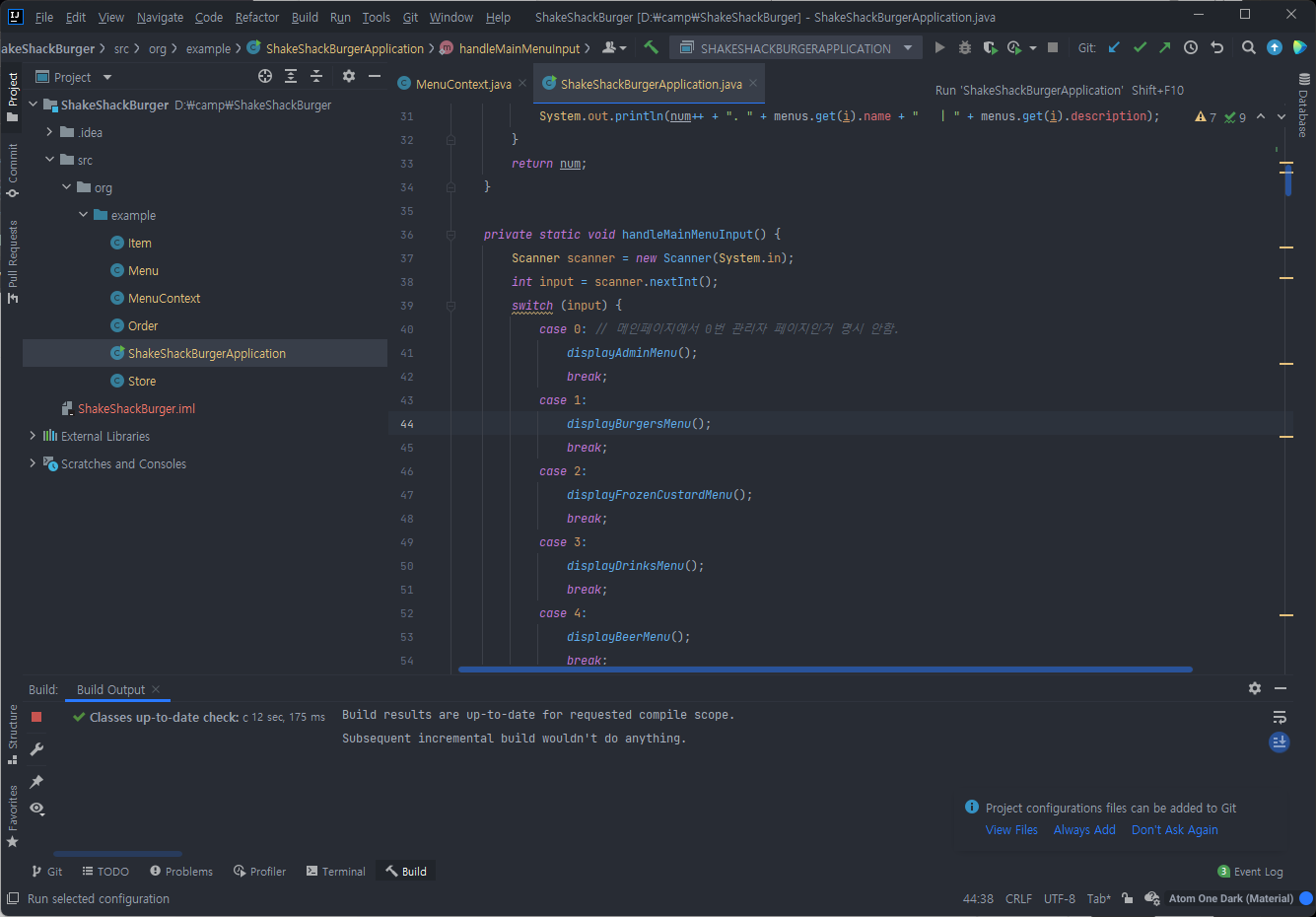Screen dimensions: 1316x917
Task: Open build settings wrench icon
Action: pyautogui.click(x=36, y=749)
